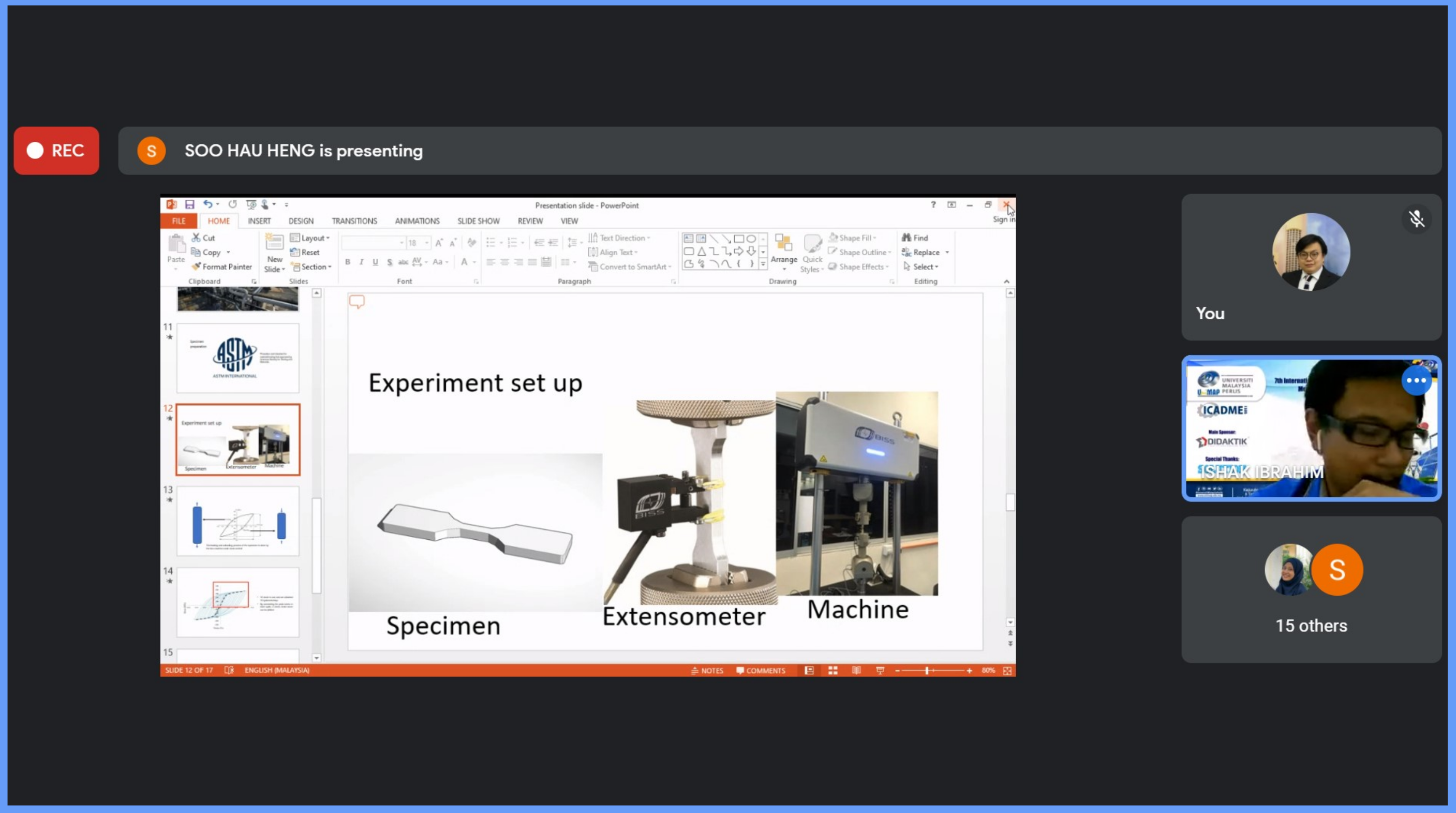
Task: Toggle italic formatting
Action: coord(361,262)
